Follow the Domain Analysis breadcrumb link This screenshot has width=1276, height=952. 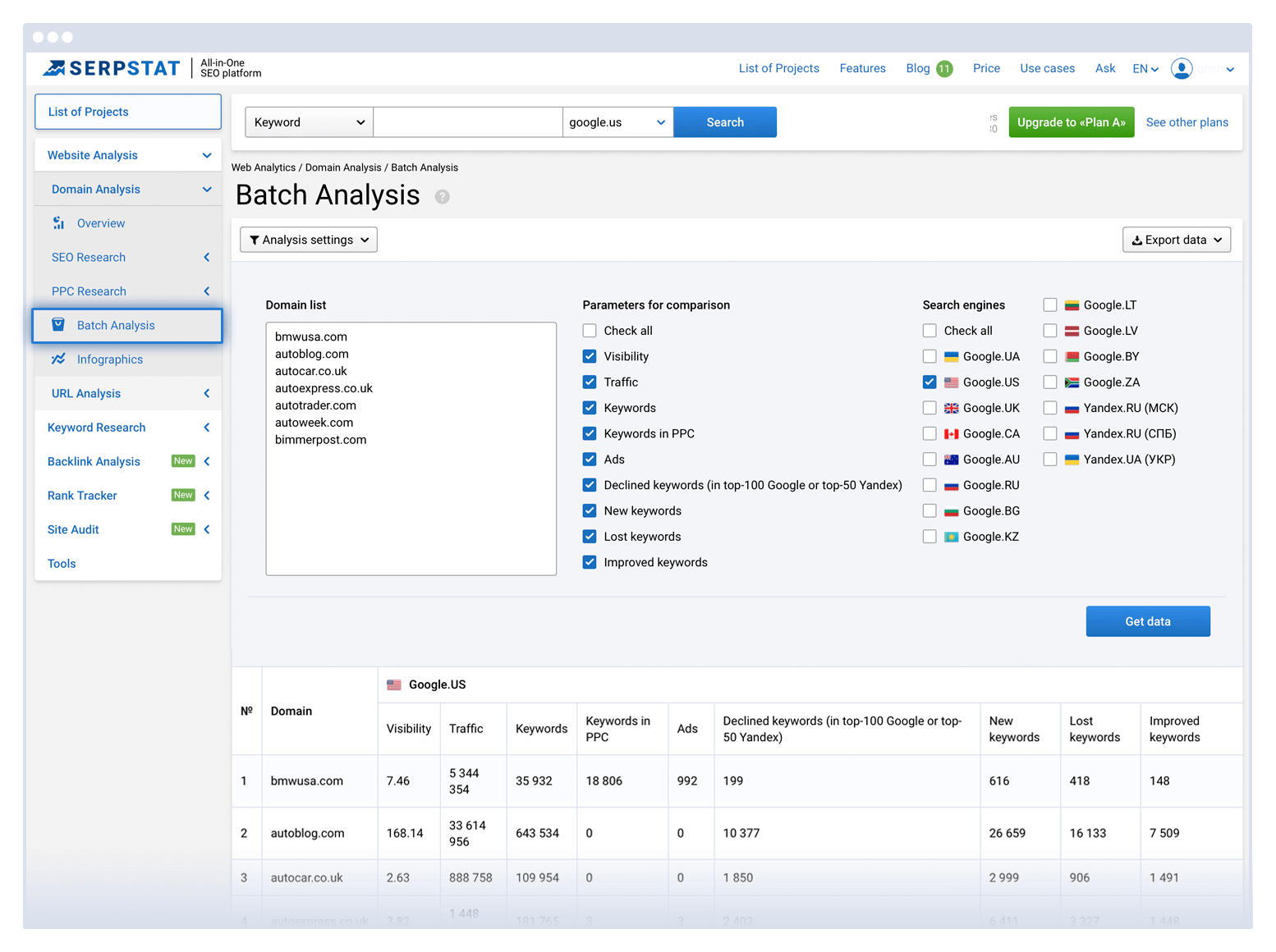(x=343, y=167)
